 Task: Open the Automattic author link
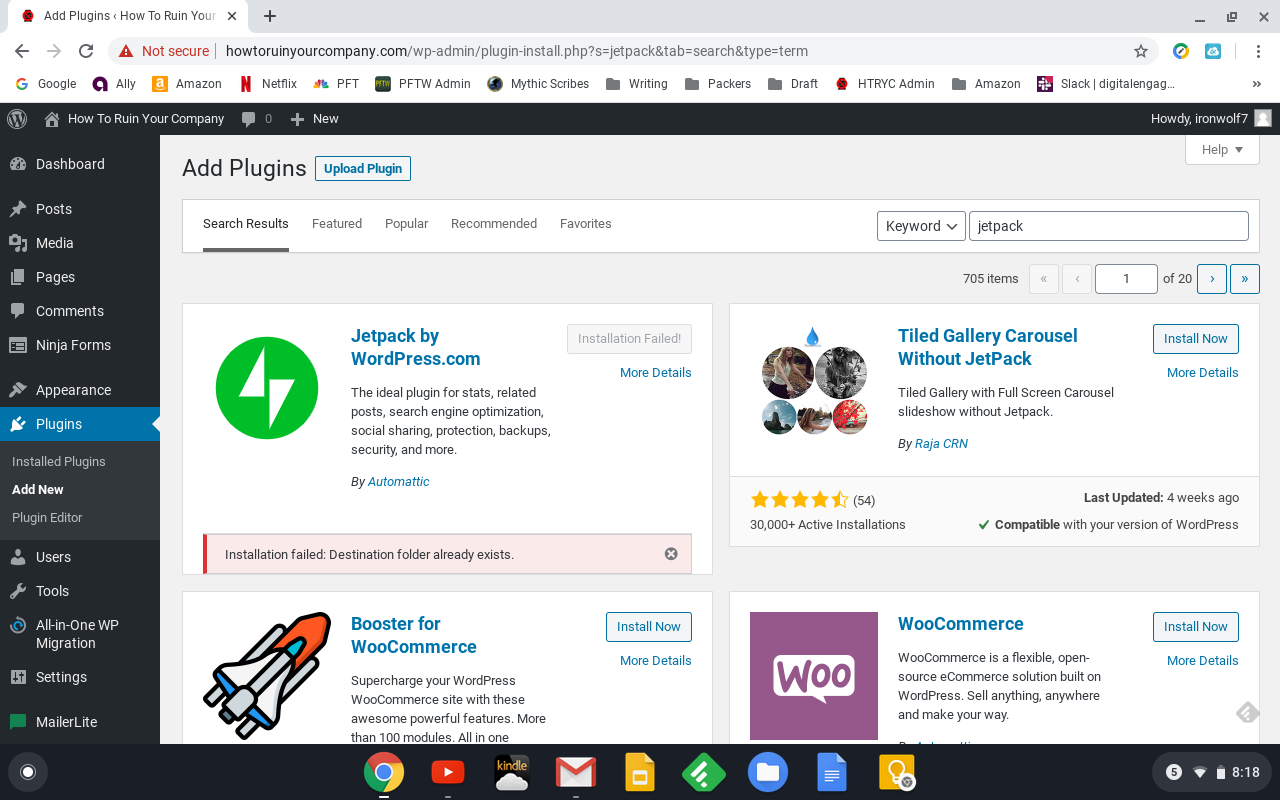click(398, 482)
